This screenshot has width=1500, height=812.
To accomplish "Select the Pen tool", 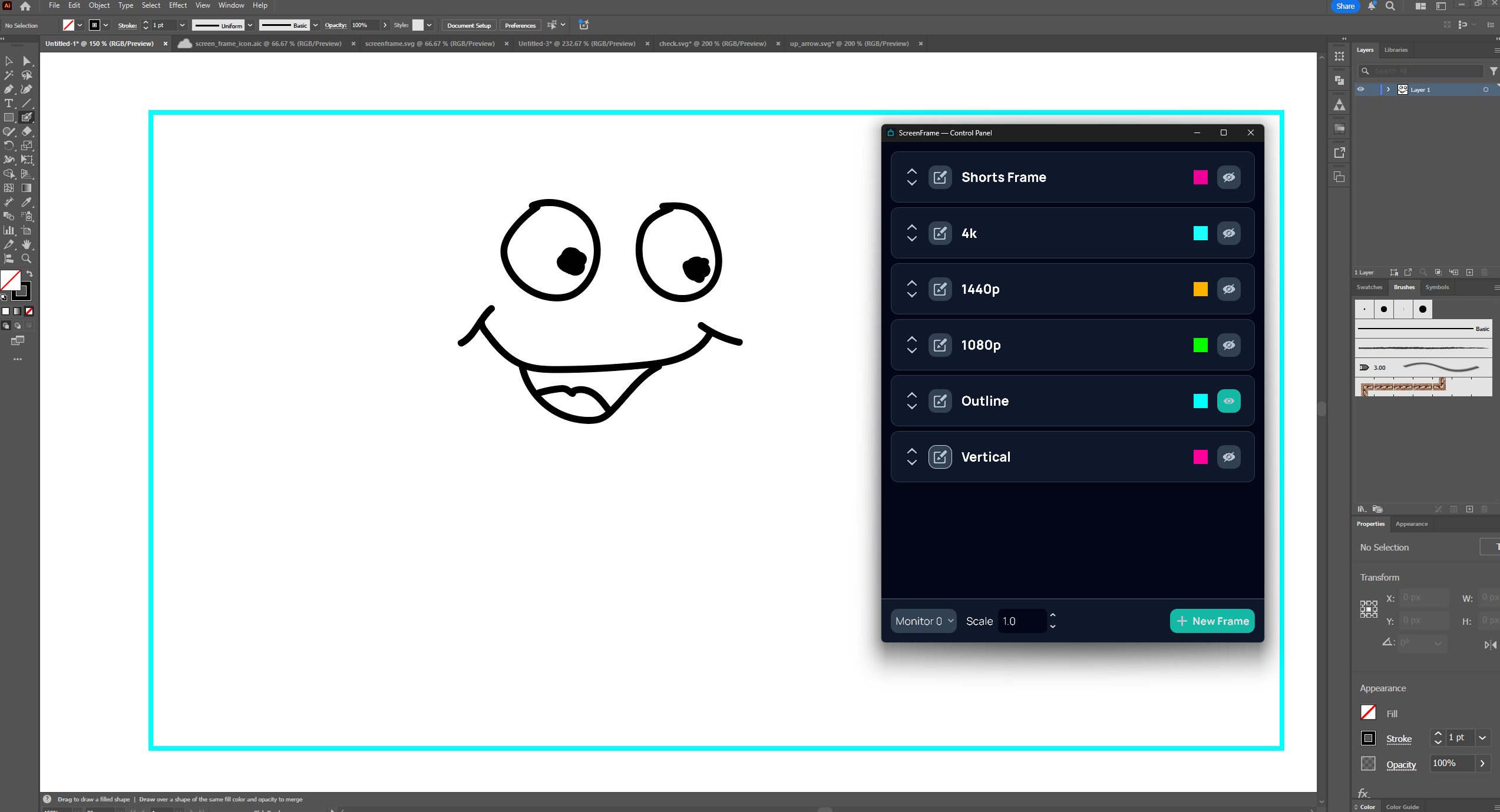I will pos(9,90).
